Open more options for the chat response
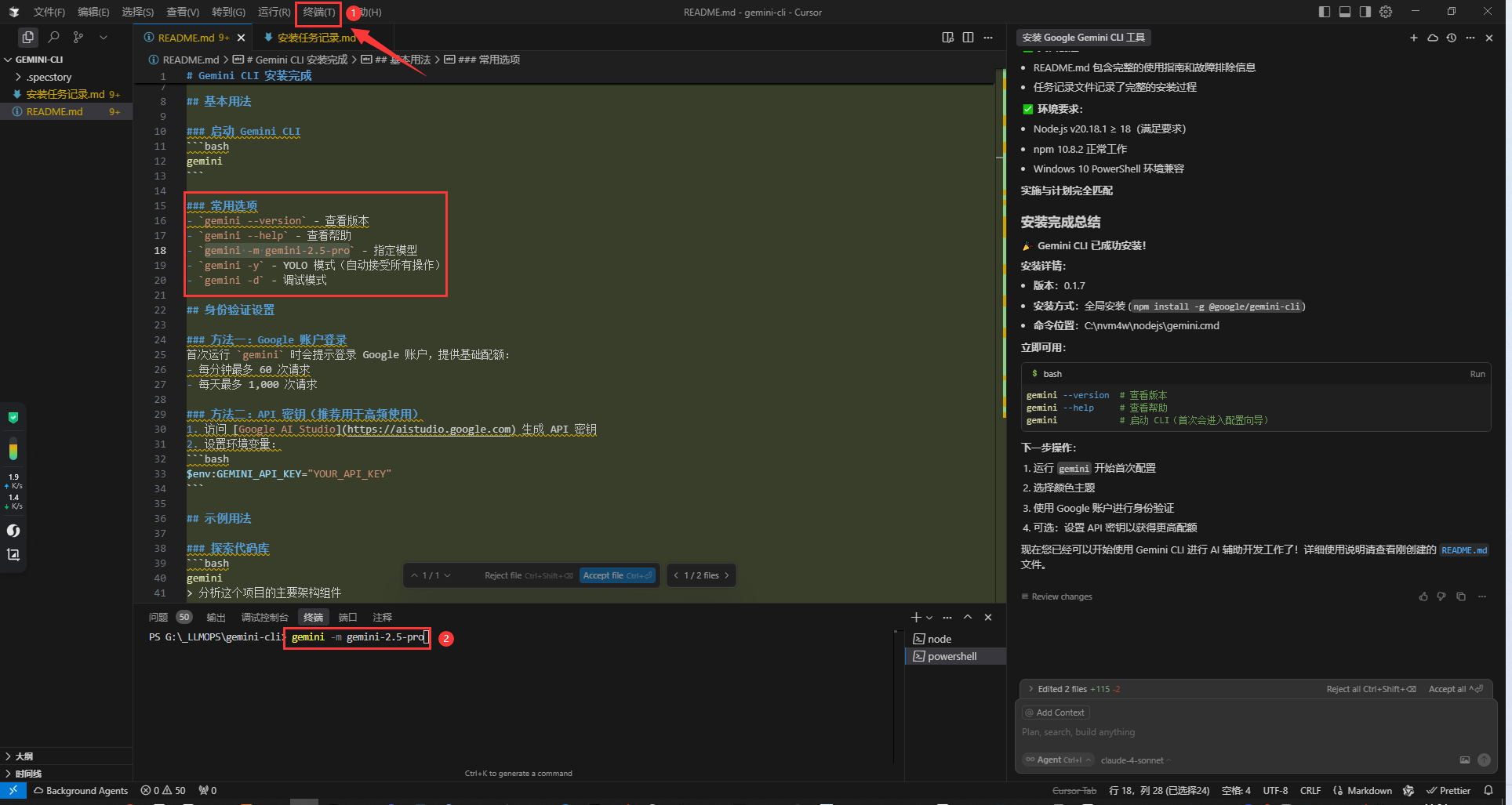Image resolution: width=1512 pixels, height=805 pixels. pyautogui.click(x=1482, y=596)
